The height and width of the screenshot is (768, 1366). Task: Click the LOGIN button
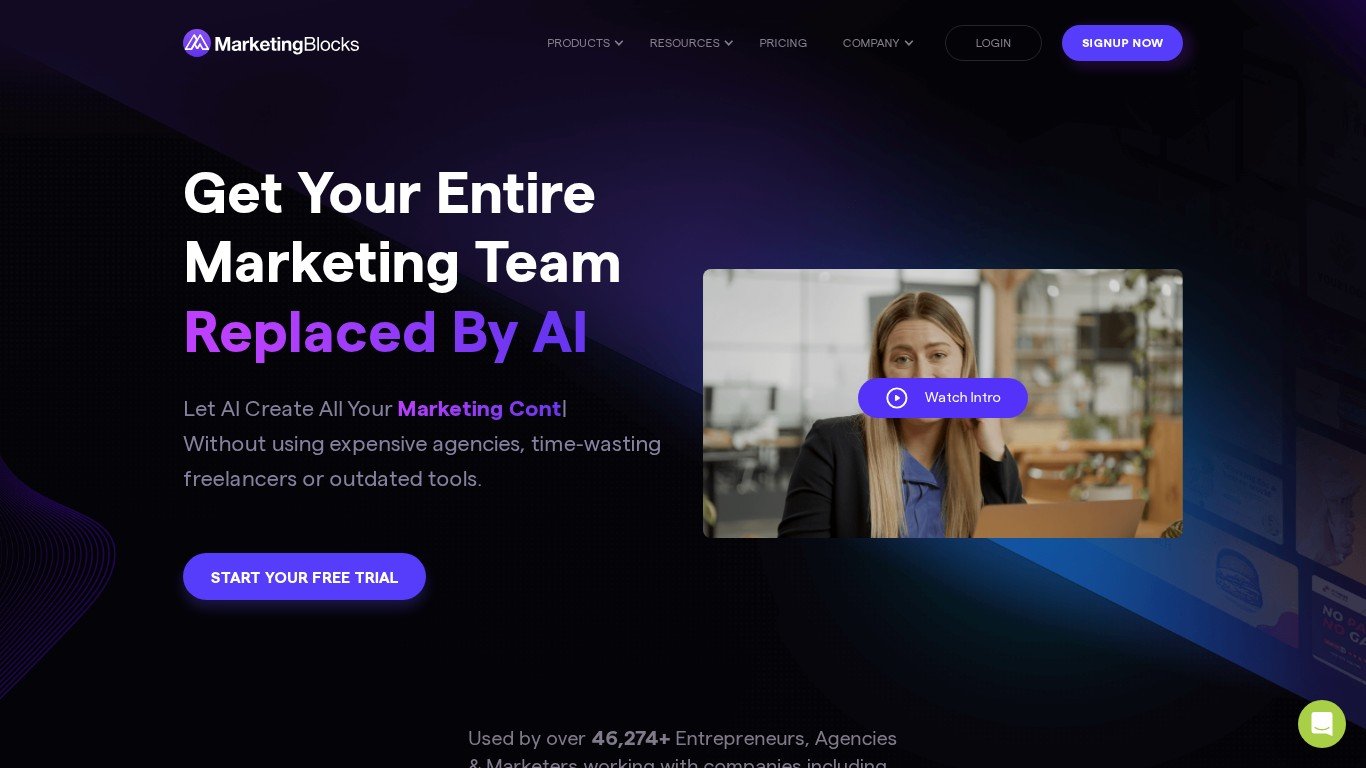click(x=993, y=43)
